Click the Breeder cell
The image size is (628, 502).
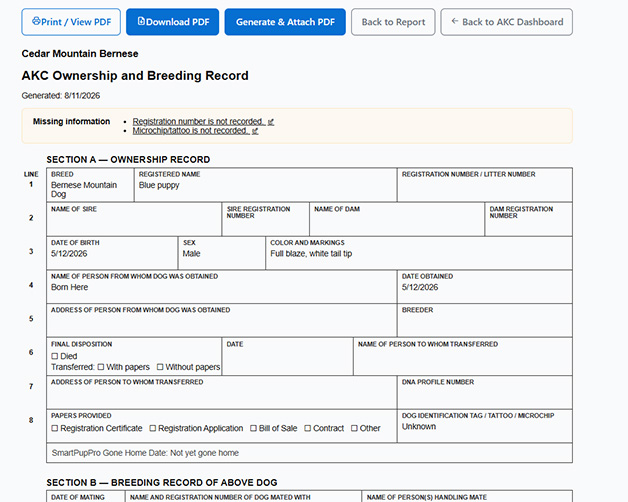[x=485, y=320]
